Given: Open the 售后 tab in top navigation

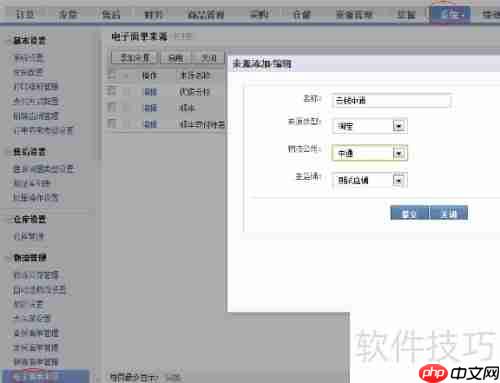Looking at the screenshot, I should coord(111,14).
